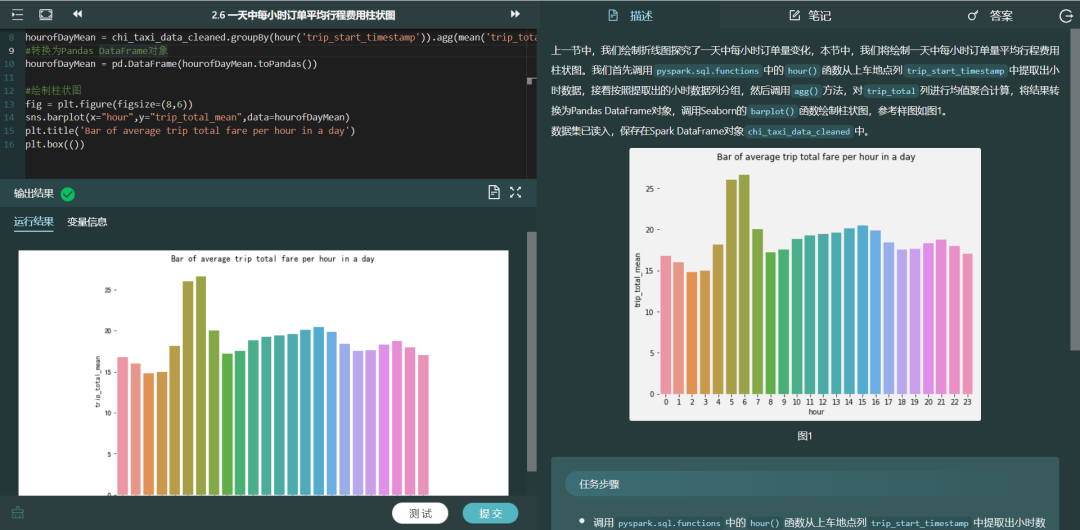
Task: Click the logout icon at top right
Action: (1065, 16)
